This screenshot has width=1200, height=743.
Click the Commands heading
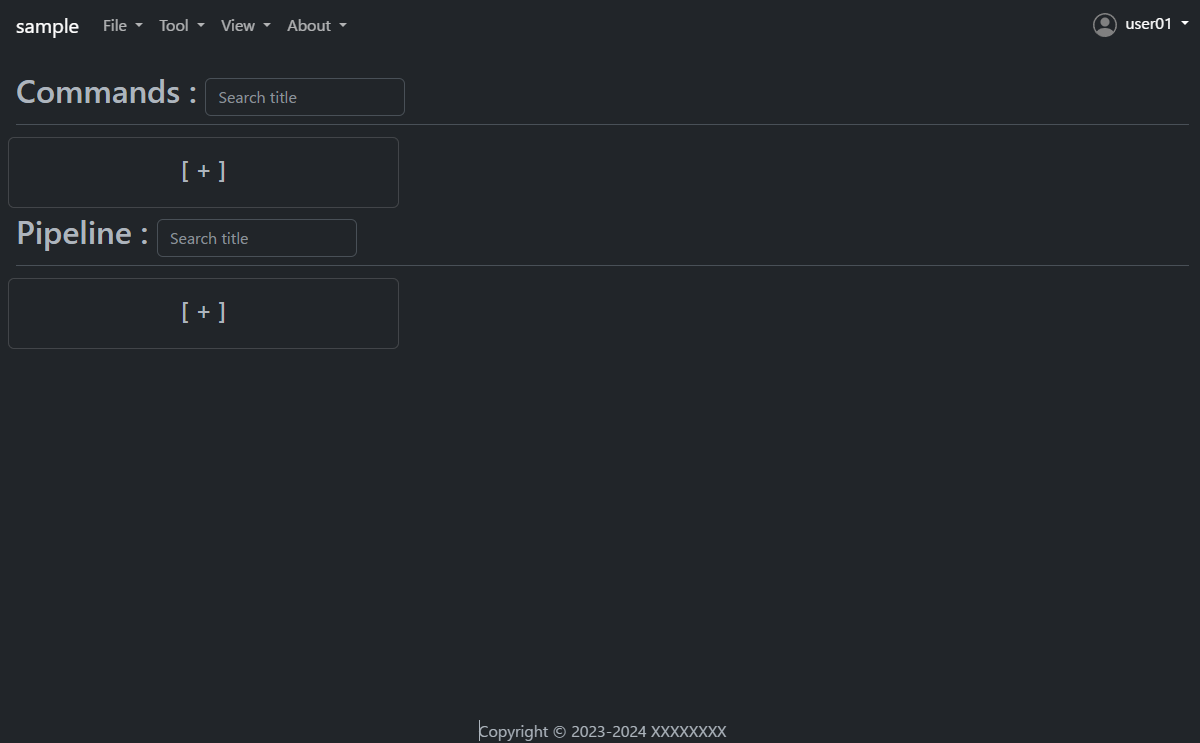(99, 91)
